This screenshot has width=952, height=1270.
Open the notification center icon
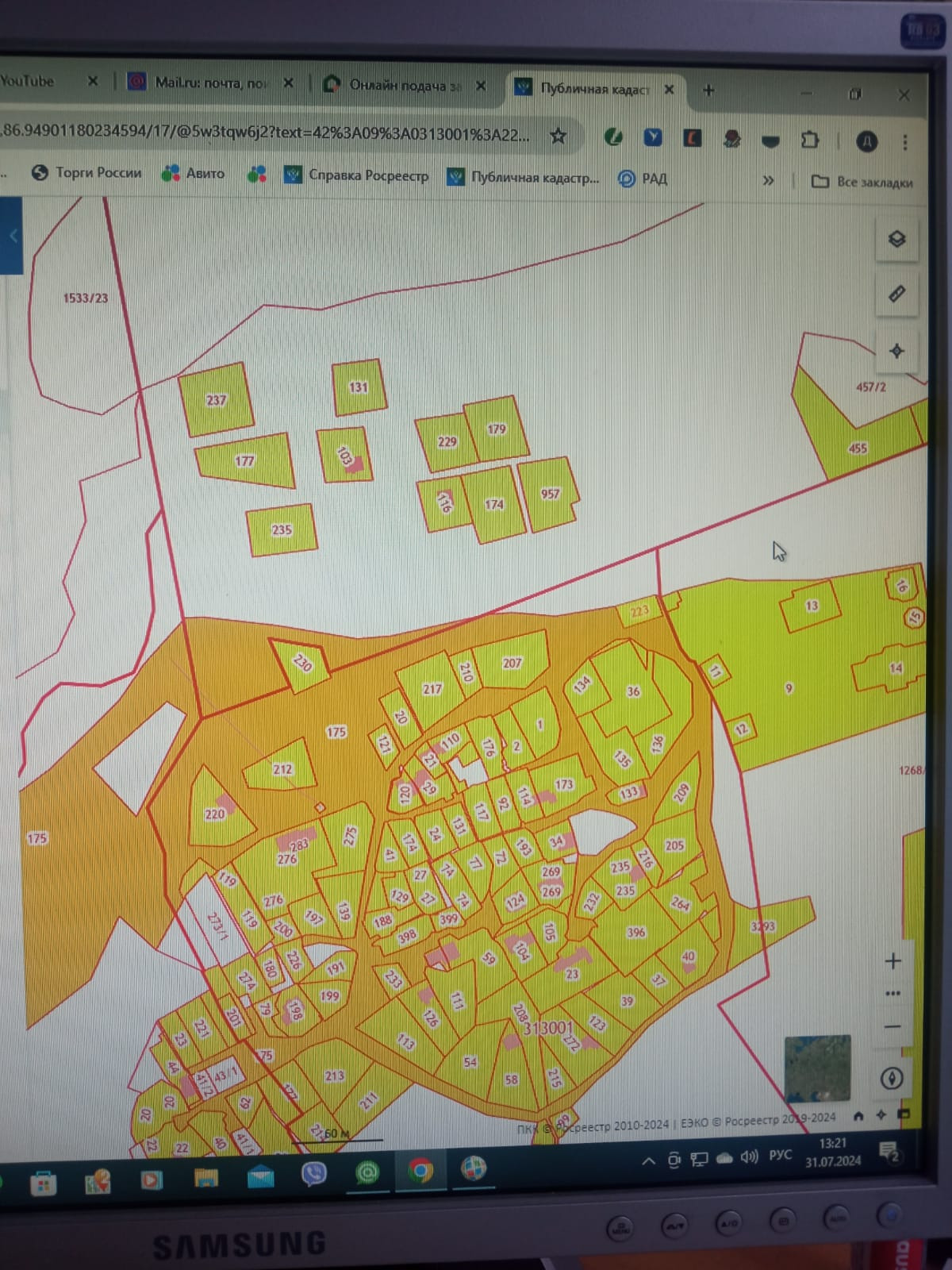pos(889,1151)
